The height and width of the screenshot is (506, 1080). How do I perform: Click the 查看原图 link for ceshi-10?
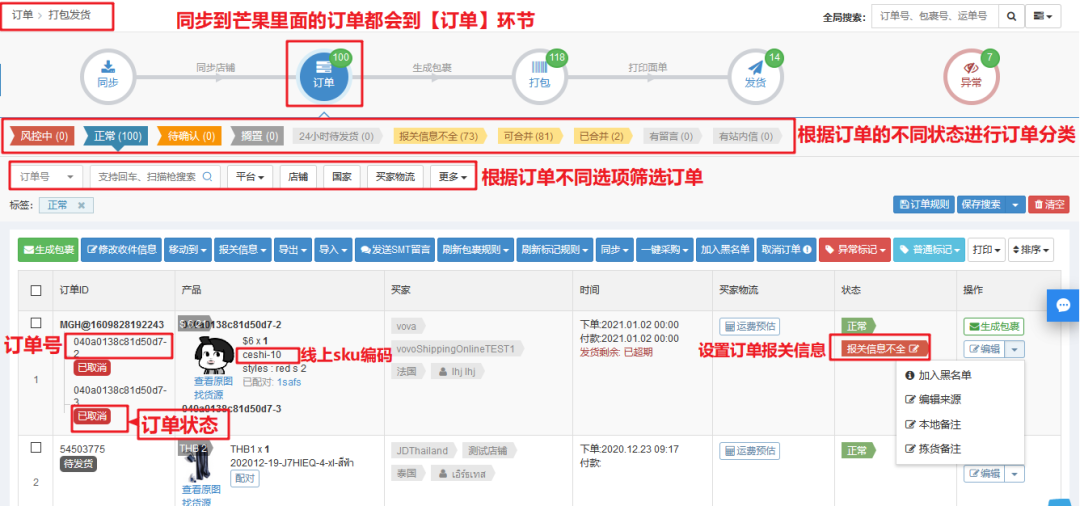tap(214, 381)
